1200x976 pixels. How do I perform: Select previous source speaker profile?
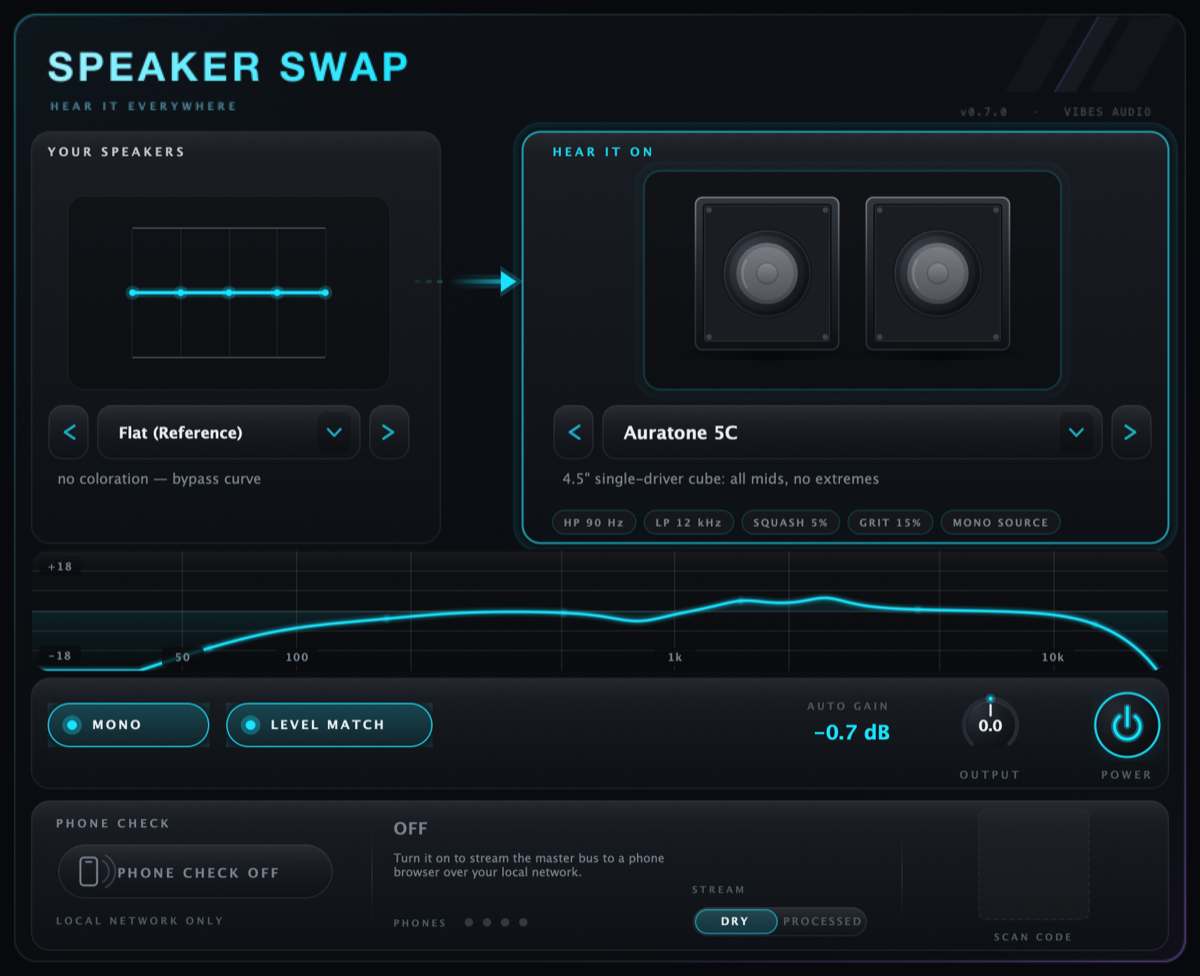69,432
